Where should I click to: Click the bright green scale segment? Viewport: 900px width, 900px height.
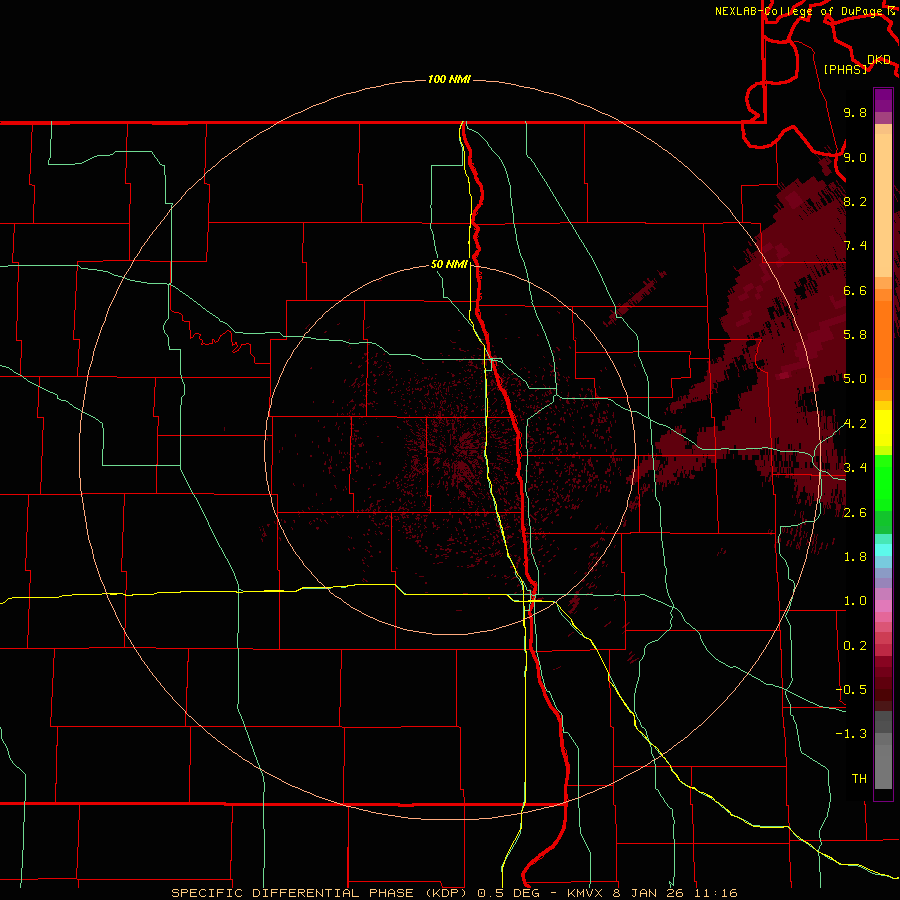(x=883, y=483)
